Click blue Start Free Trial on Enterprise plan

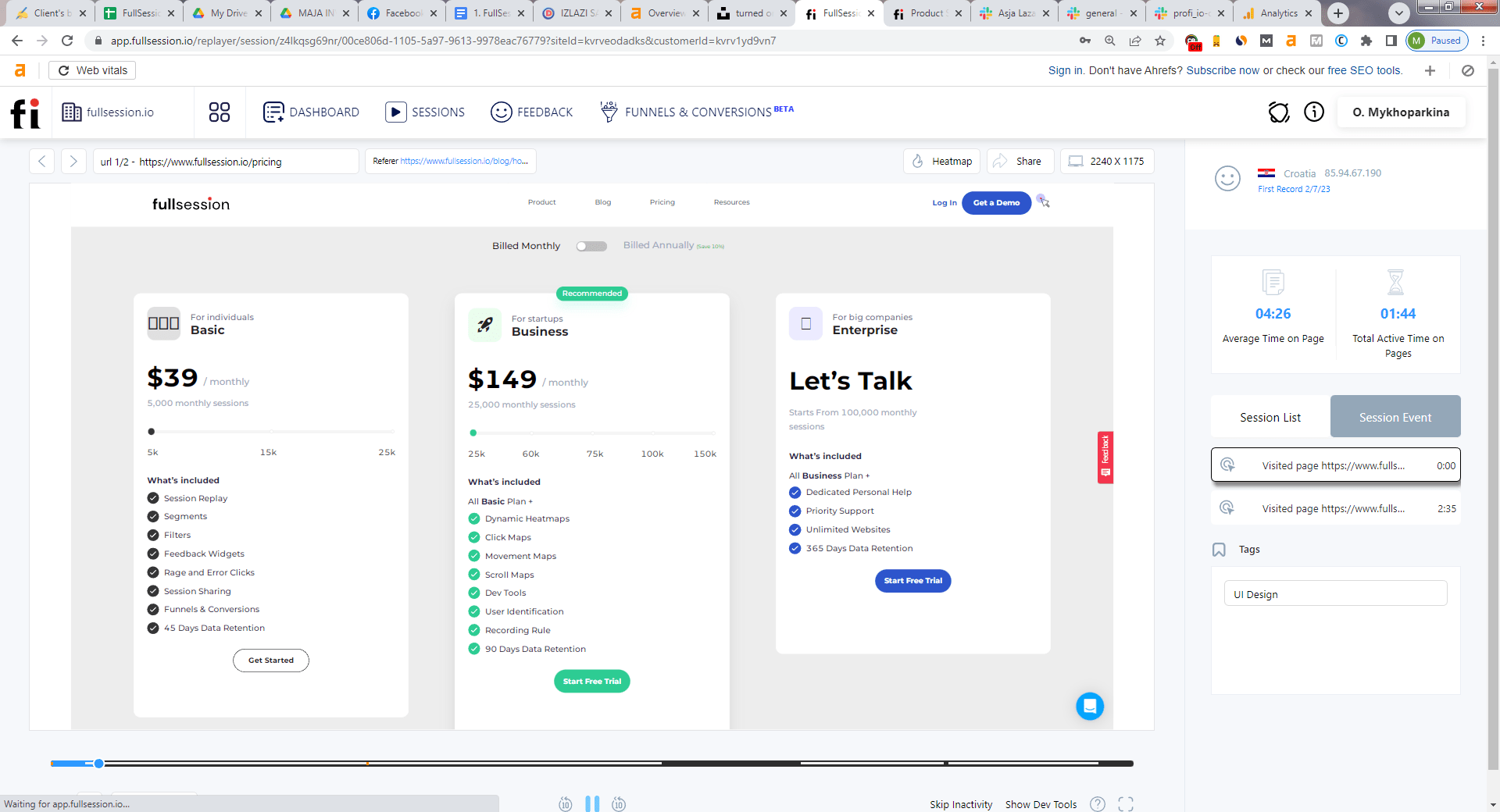click(913, 581)
